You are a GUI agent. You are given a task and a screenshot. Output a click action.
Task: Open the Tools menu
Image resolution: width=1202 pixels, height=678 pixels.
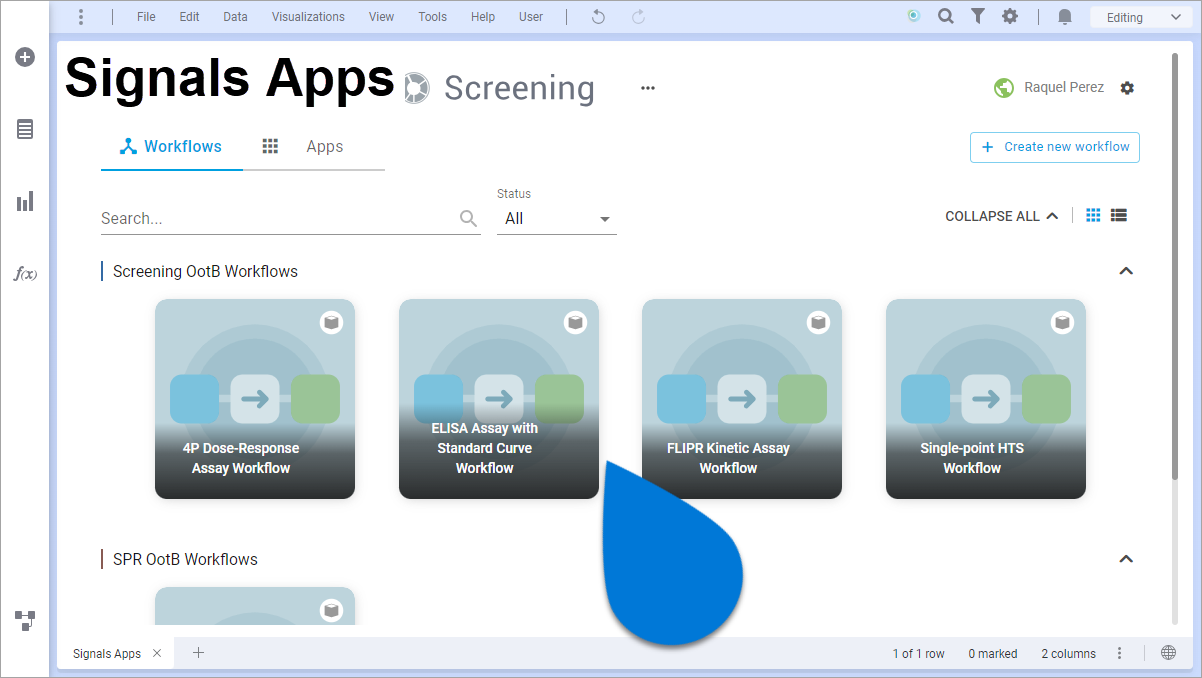point(432,16)
